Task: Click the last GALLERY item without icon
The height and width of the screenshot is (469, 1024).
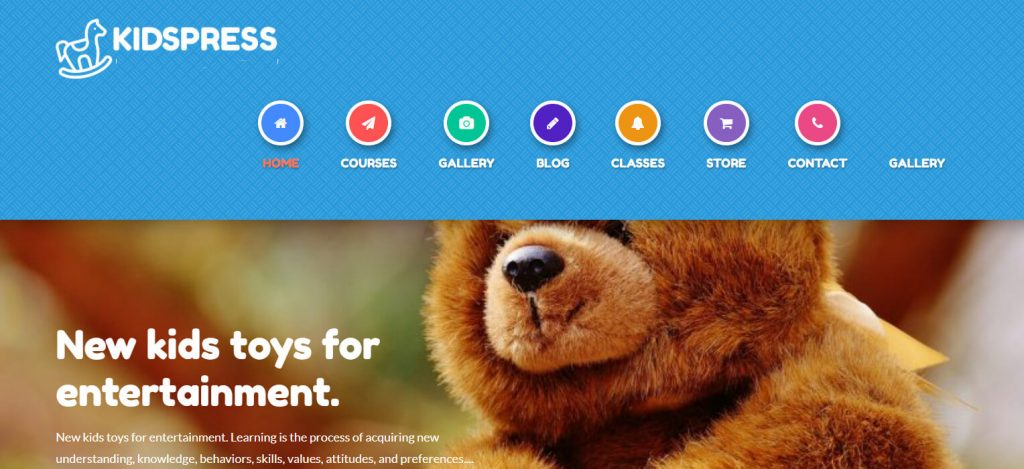Action: (917, 163)
